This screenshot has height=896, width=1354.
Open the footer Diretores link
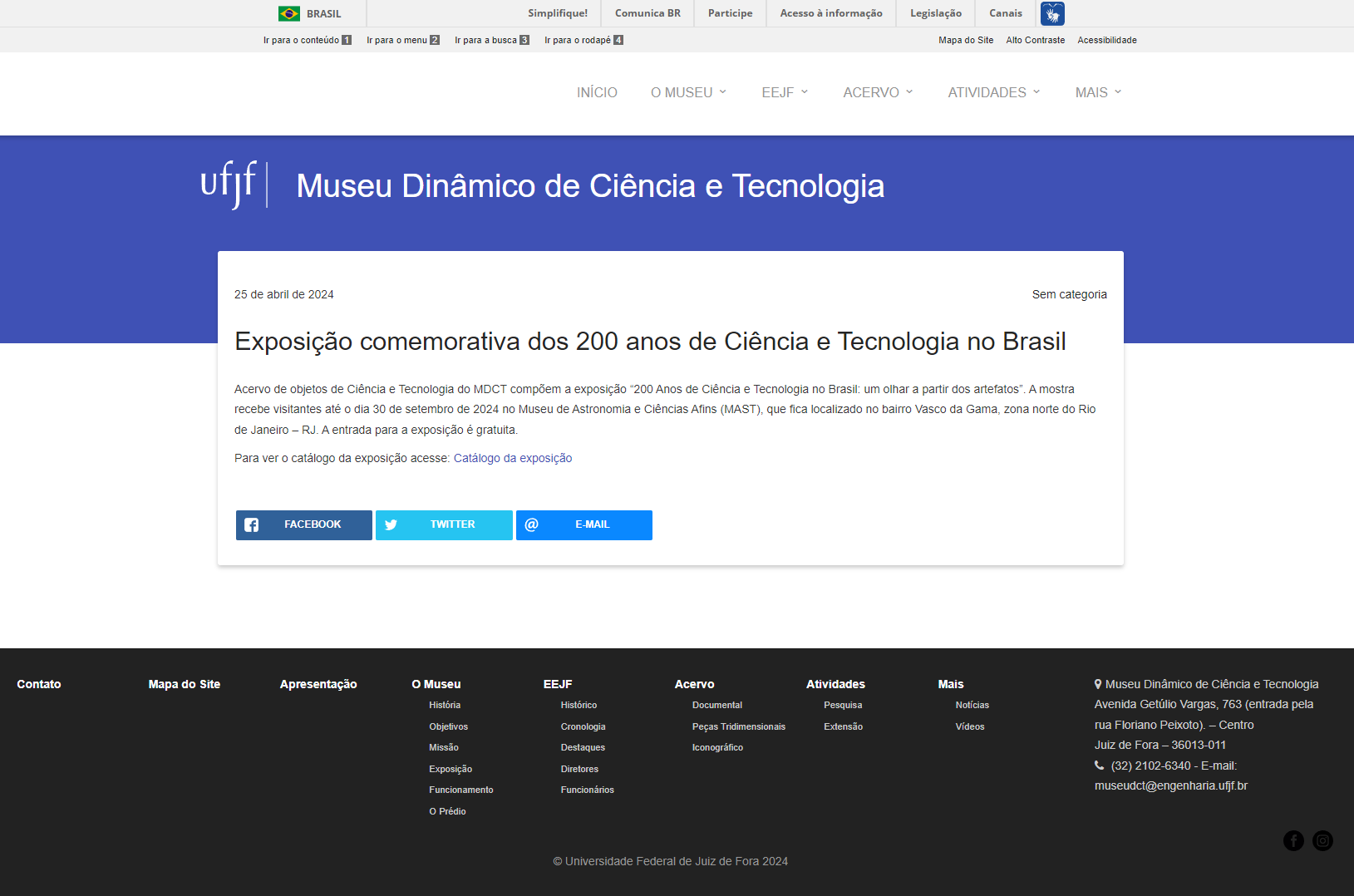coord(579,769)
